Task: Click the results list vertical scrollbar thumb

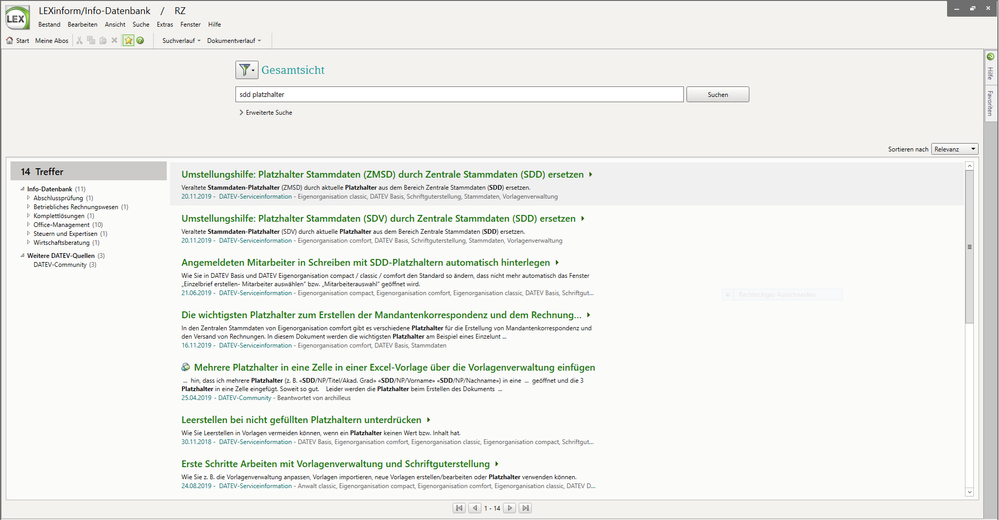Action: click(970, 247)
